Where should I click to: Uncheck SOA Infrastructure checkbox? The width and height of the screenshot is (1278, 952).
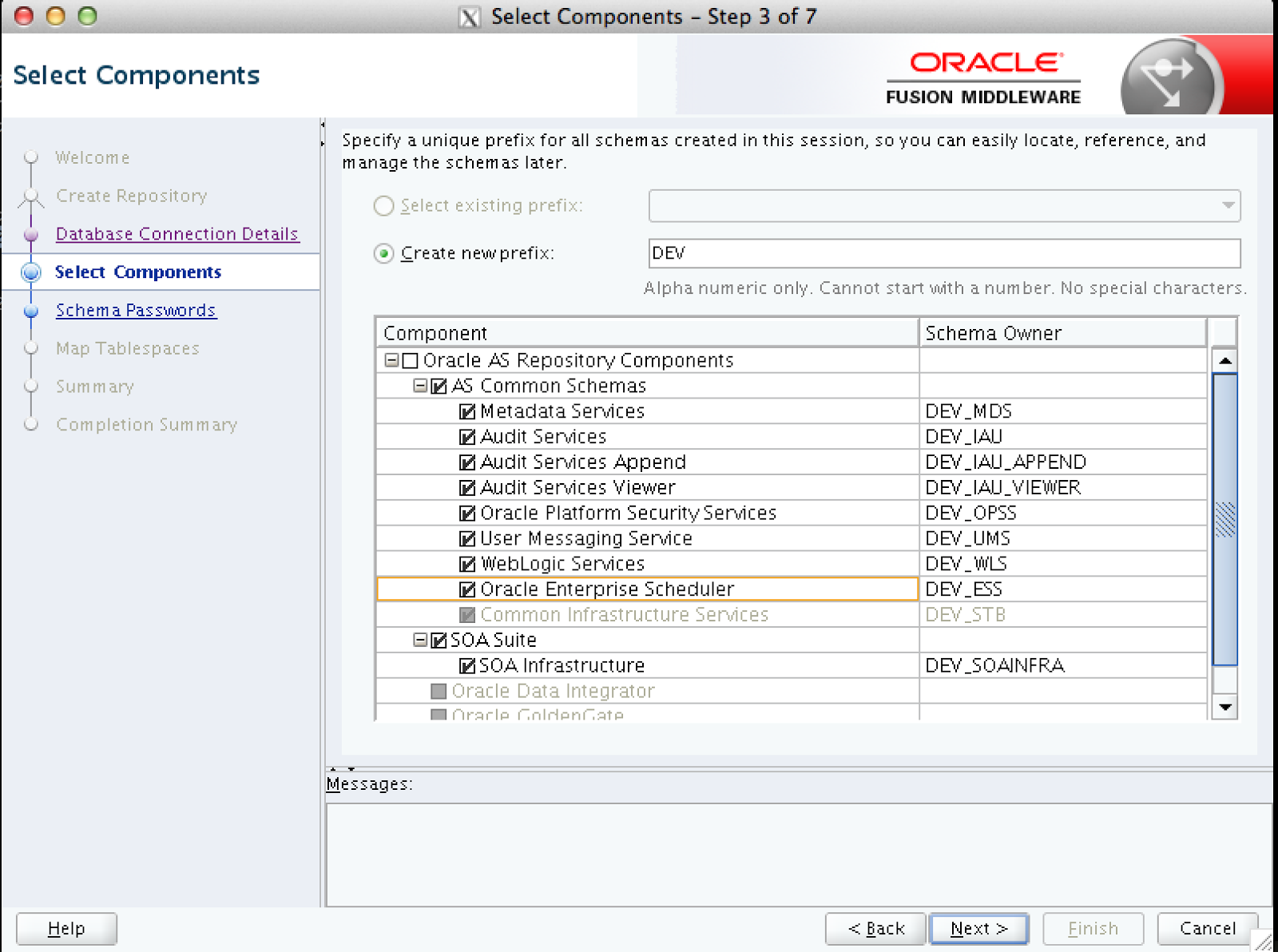pyautogui.click(x=467, y=666)
